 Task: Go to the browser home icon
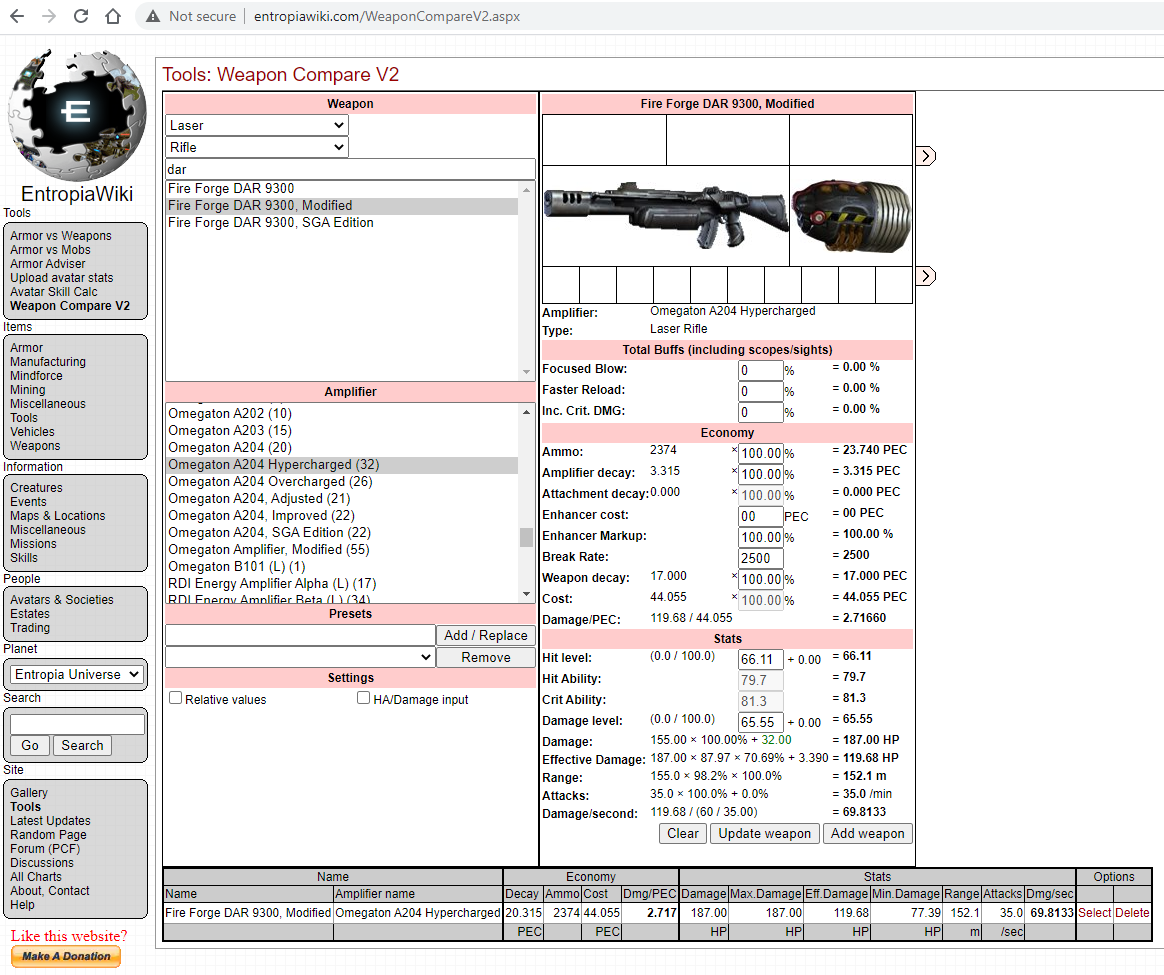tap(113, 16)
